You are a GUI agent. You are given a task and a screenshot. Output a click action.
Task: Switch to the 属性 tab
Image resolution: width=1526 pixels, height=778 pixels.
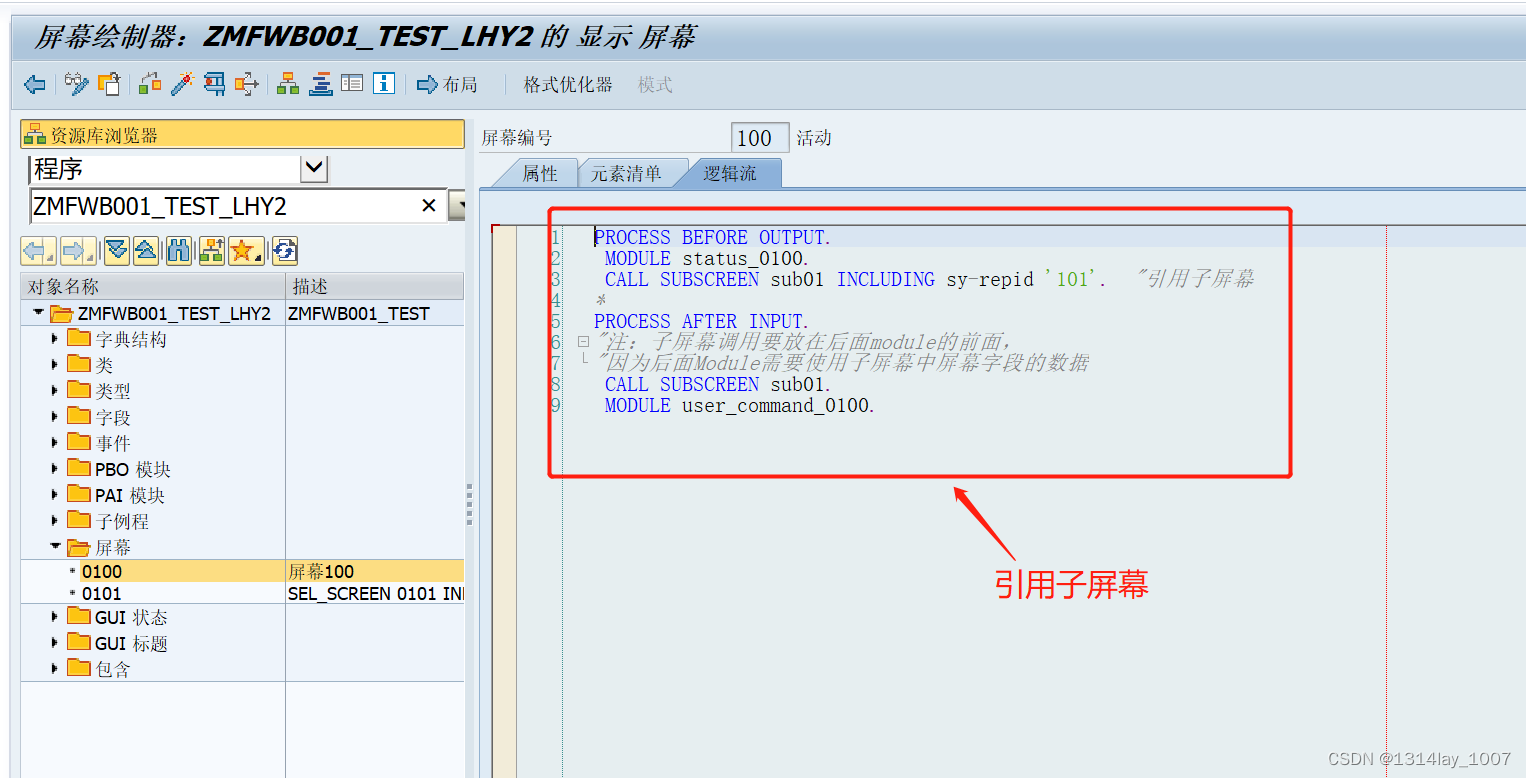tap(539, 173)
